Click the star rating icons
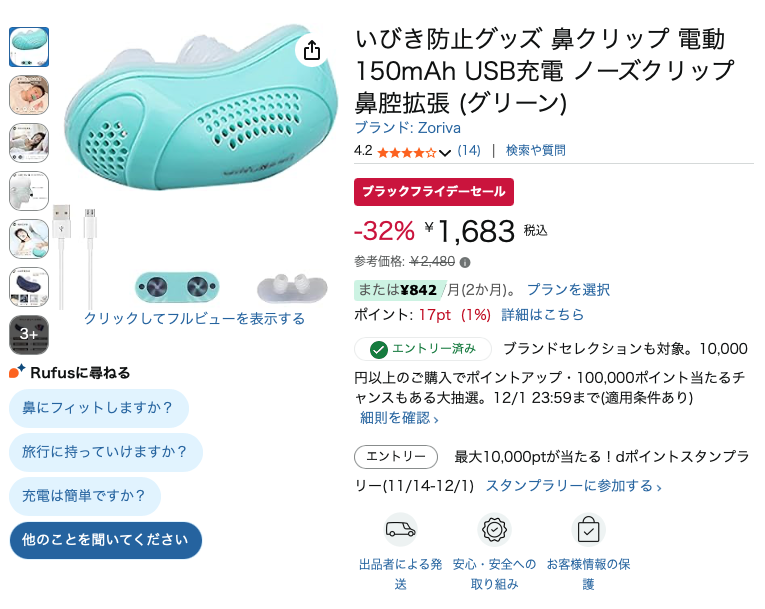 pos(406,152)
